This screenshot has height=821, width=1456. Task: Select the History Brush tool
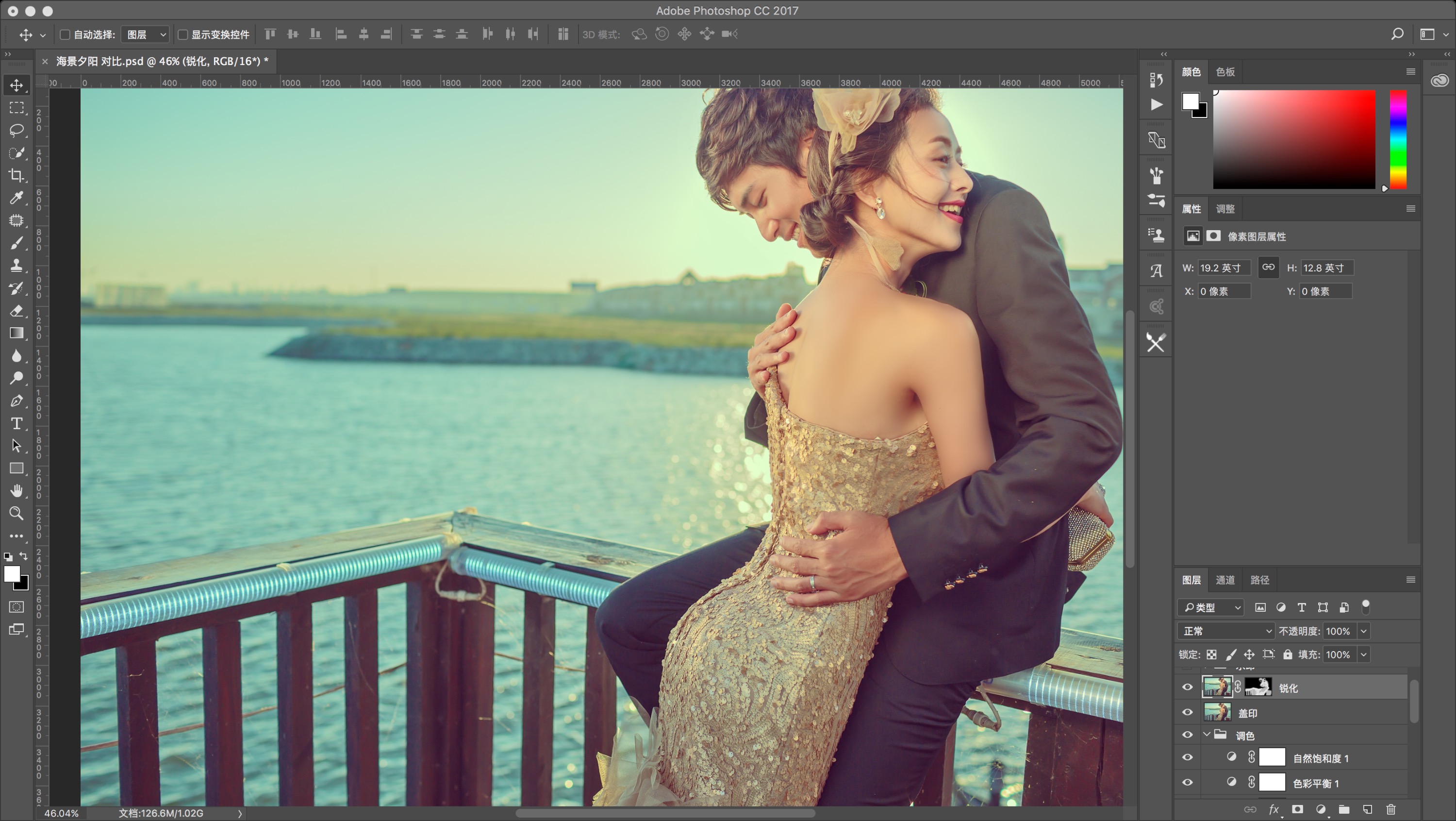point(17,288)
